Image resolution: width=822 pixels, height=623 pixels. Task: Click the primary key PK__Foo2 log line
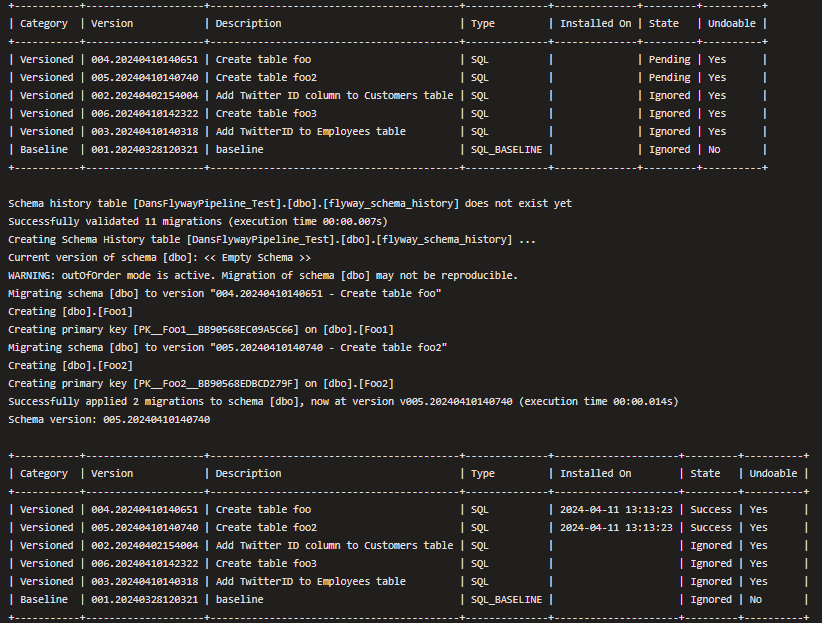coord(201,383)
